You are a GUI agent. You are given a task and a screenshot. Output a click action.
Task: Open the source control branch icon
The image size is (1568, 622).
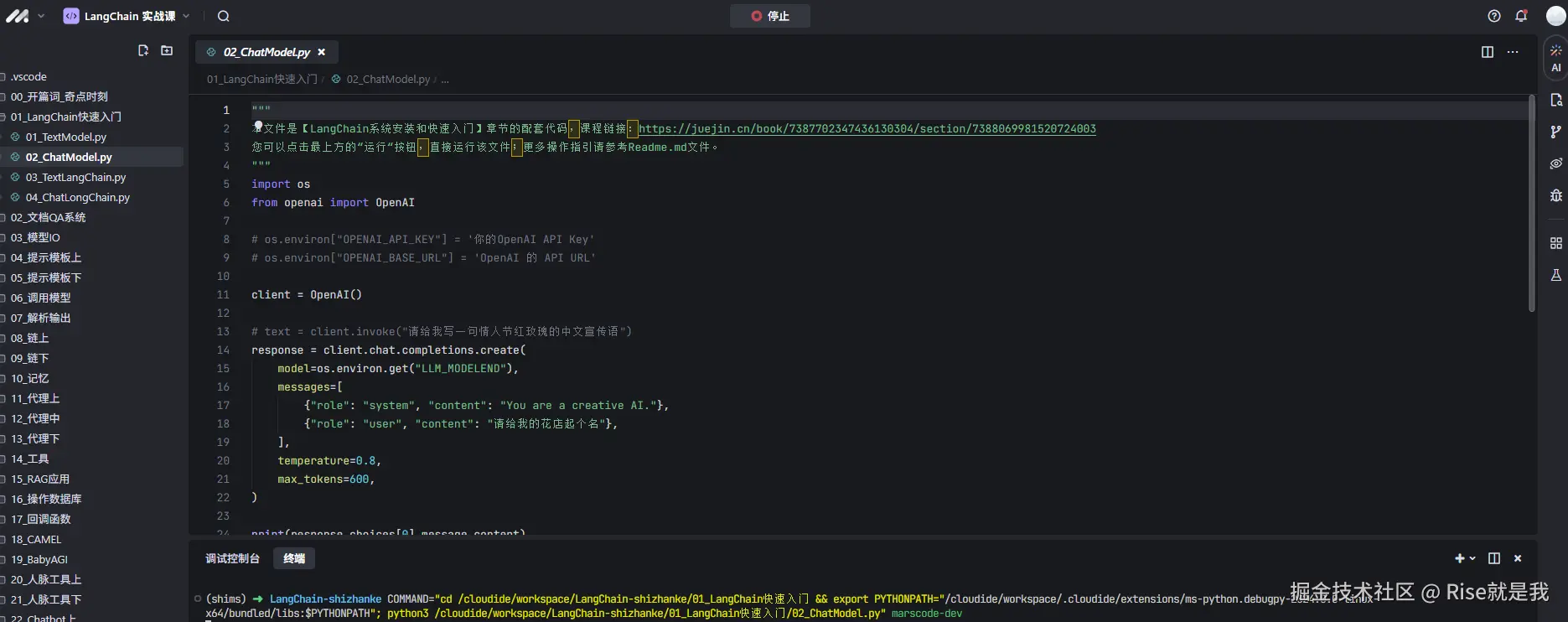(x=1555, y=132)
